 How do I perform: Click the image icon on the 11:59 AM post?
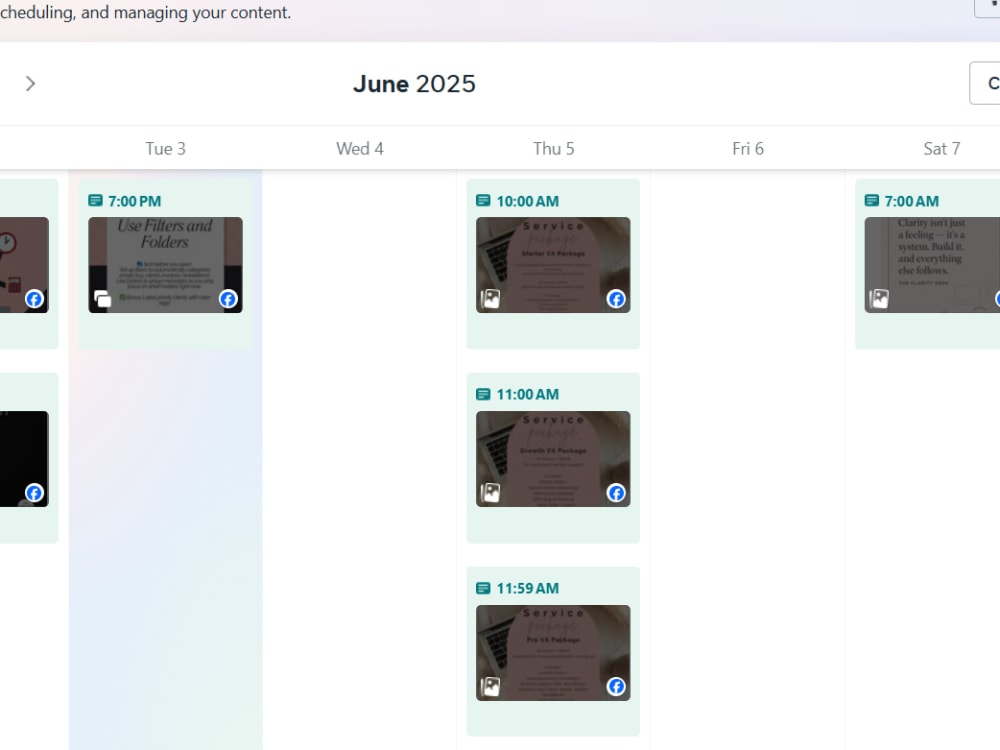pyautogui.click(x=490, y=686)
